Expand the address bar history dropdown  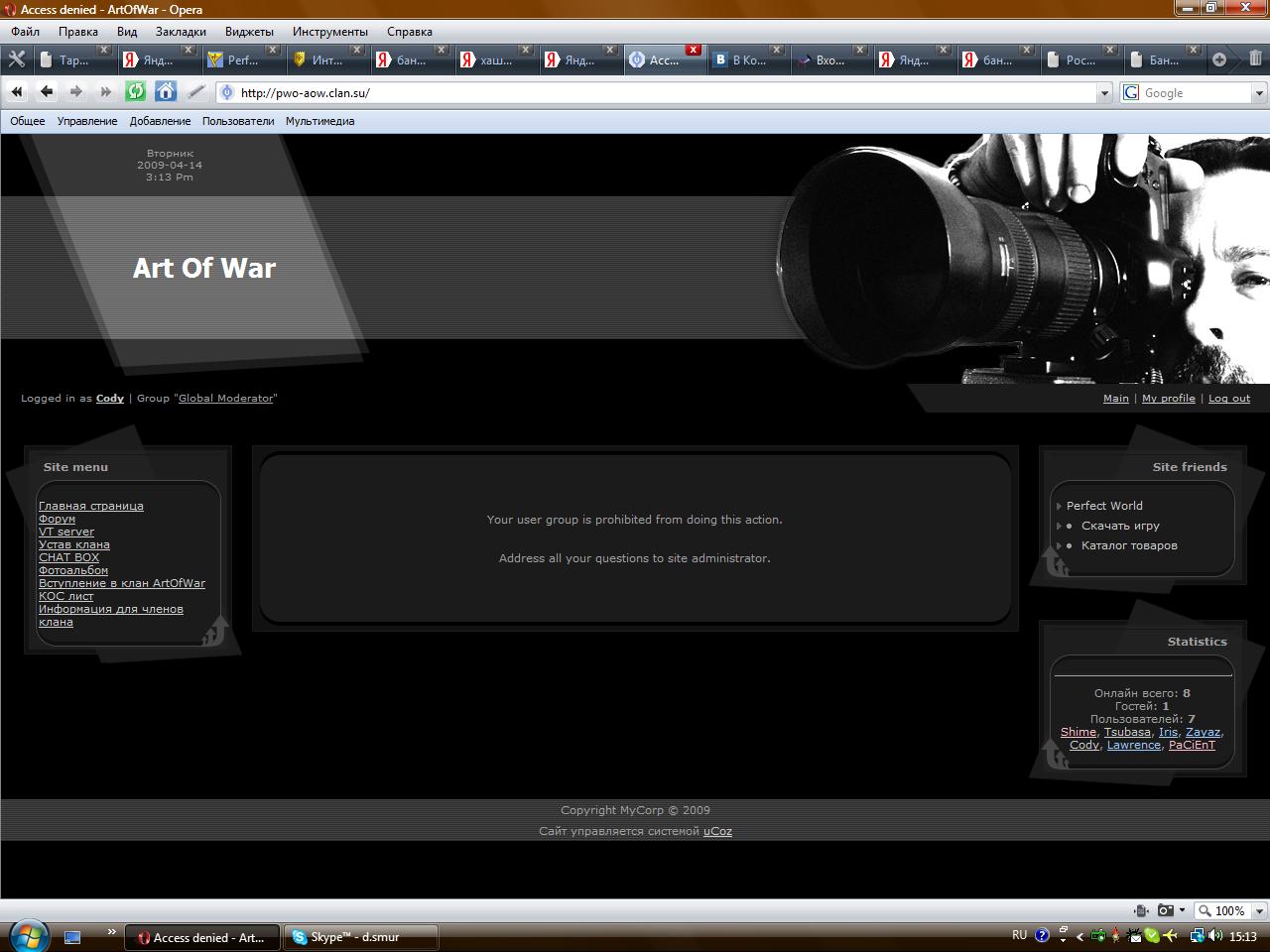click(1104, 93)
